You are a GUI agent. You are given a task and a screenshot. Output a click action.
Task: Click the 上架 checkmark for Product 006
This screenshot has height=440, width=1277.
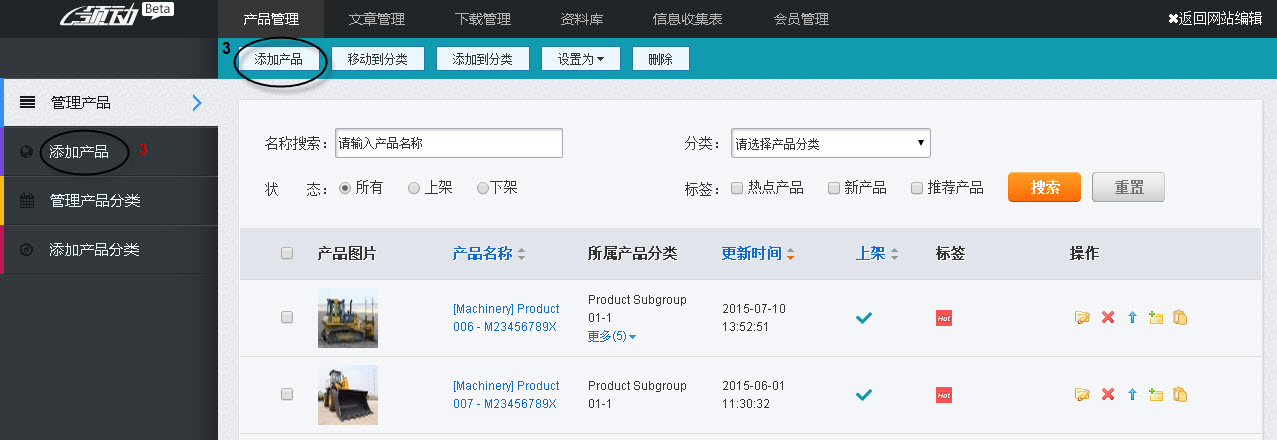coord(864,318)
